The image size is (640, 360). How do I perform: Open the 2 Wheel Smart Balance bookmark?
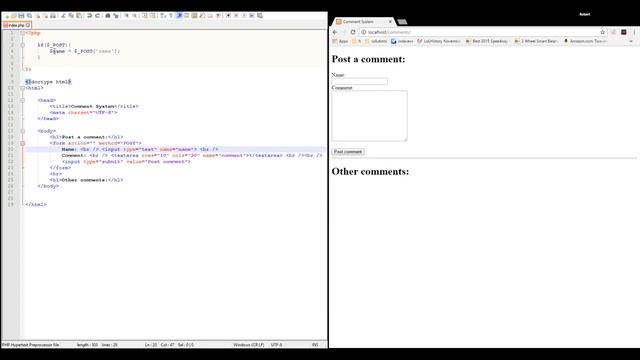[536, 41]
